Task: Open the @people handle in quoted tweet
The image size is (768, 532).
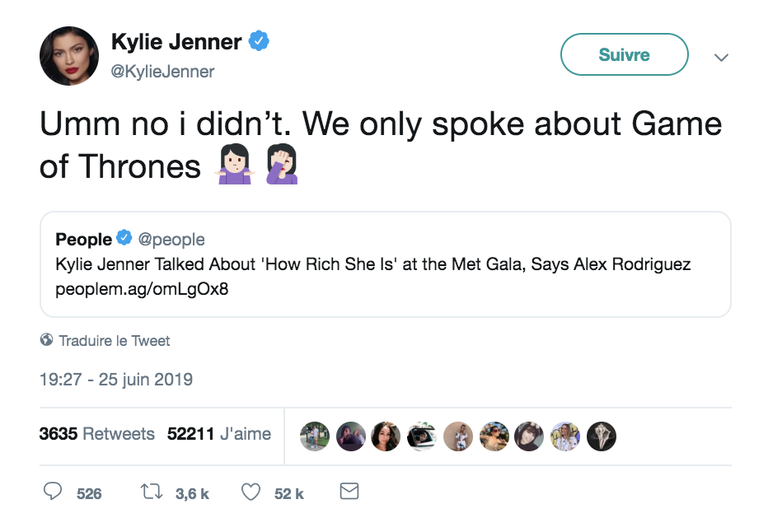Action: (x=170, y=239)
